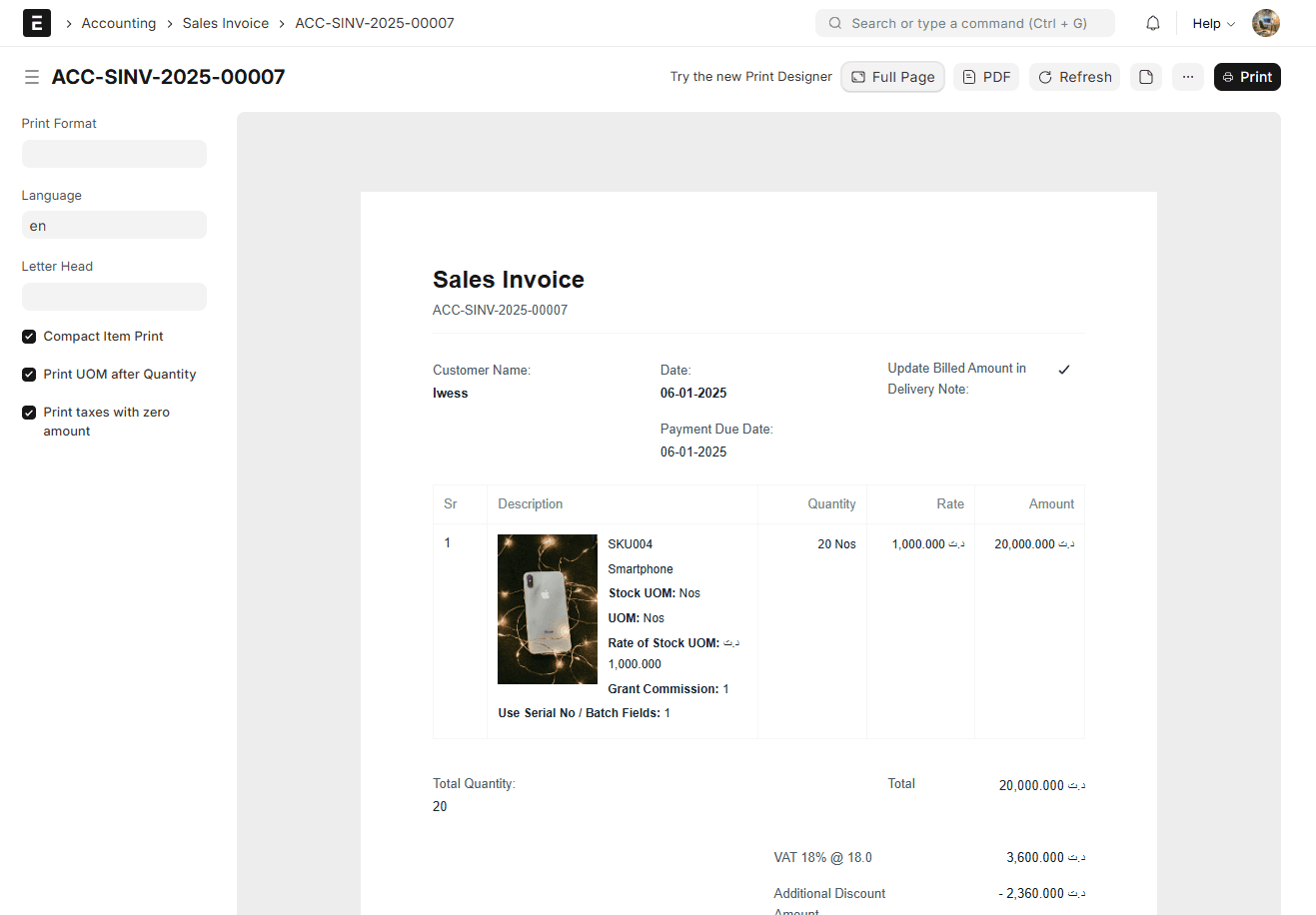Click the VAT 18% @ 18.0 line
The image size is (1316, 915).
coord(822,858)
